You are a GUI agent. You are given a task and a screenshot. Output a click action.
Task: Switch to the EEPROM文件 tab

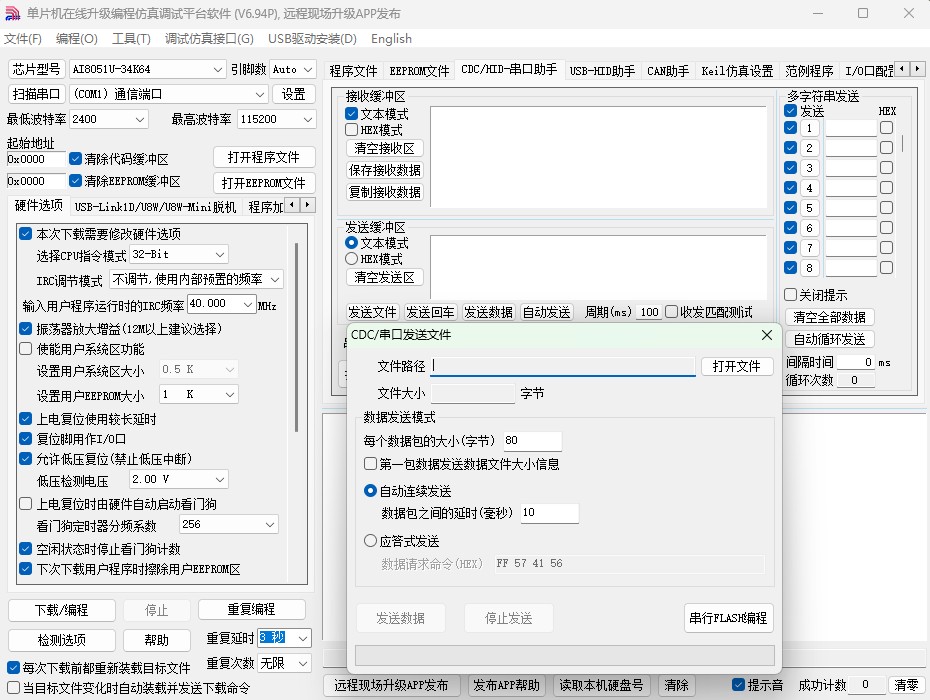[x=419, y=71]
